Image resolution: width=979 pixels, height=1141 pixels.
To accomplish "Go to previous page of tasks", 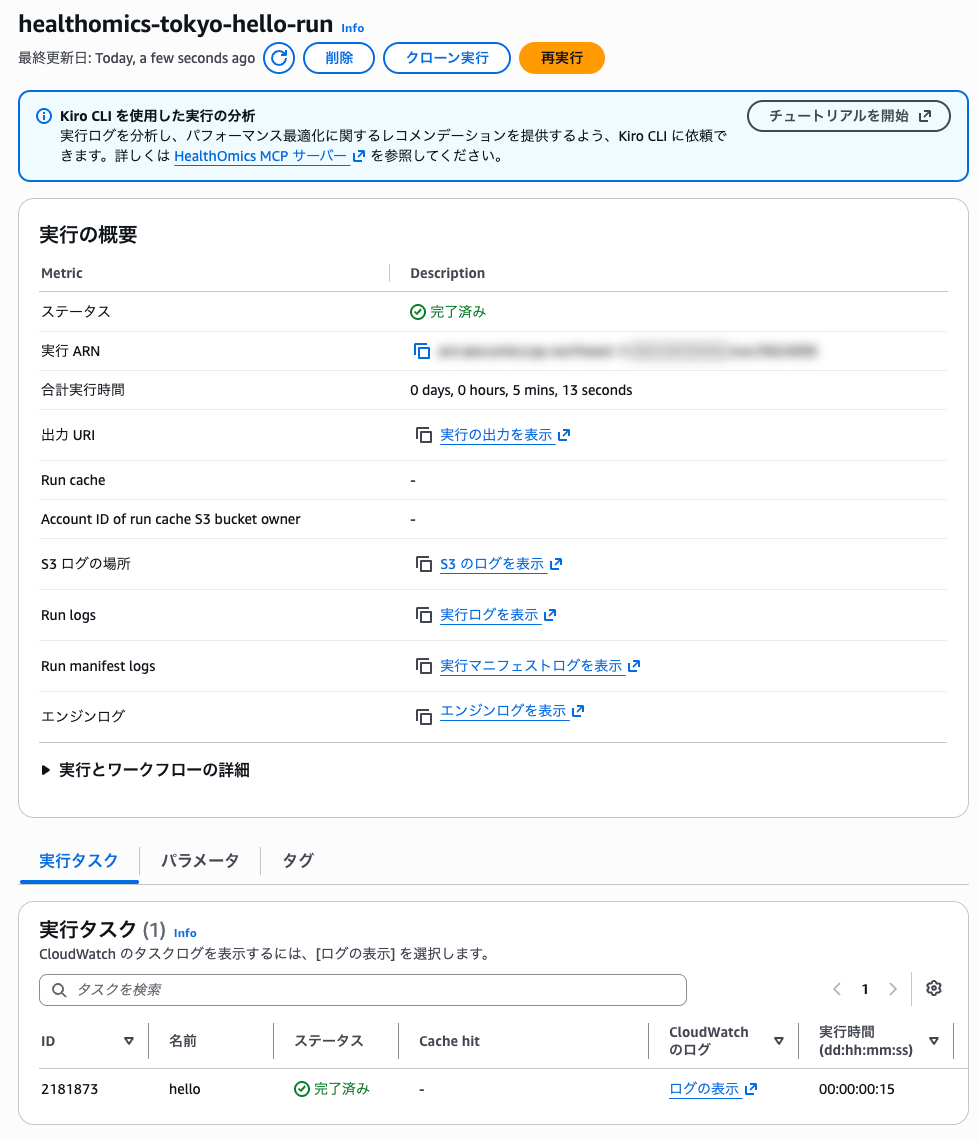I will click(837, 989).
